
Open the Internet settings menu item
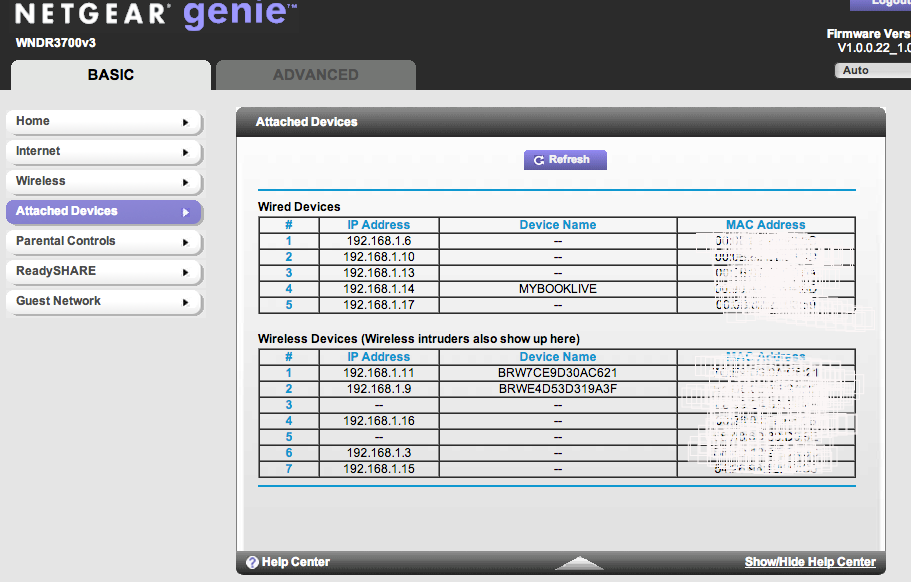pos(104,152)
